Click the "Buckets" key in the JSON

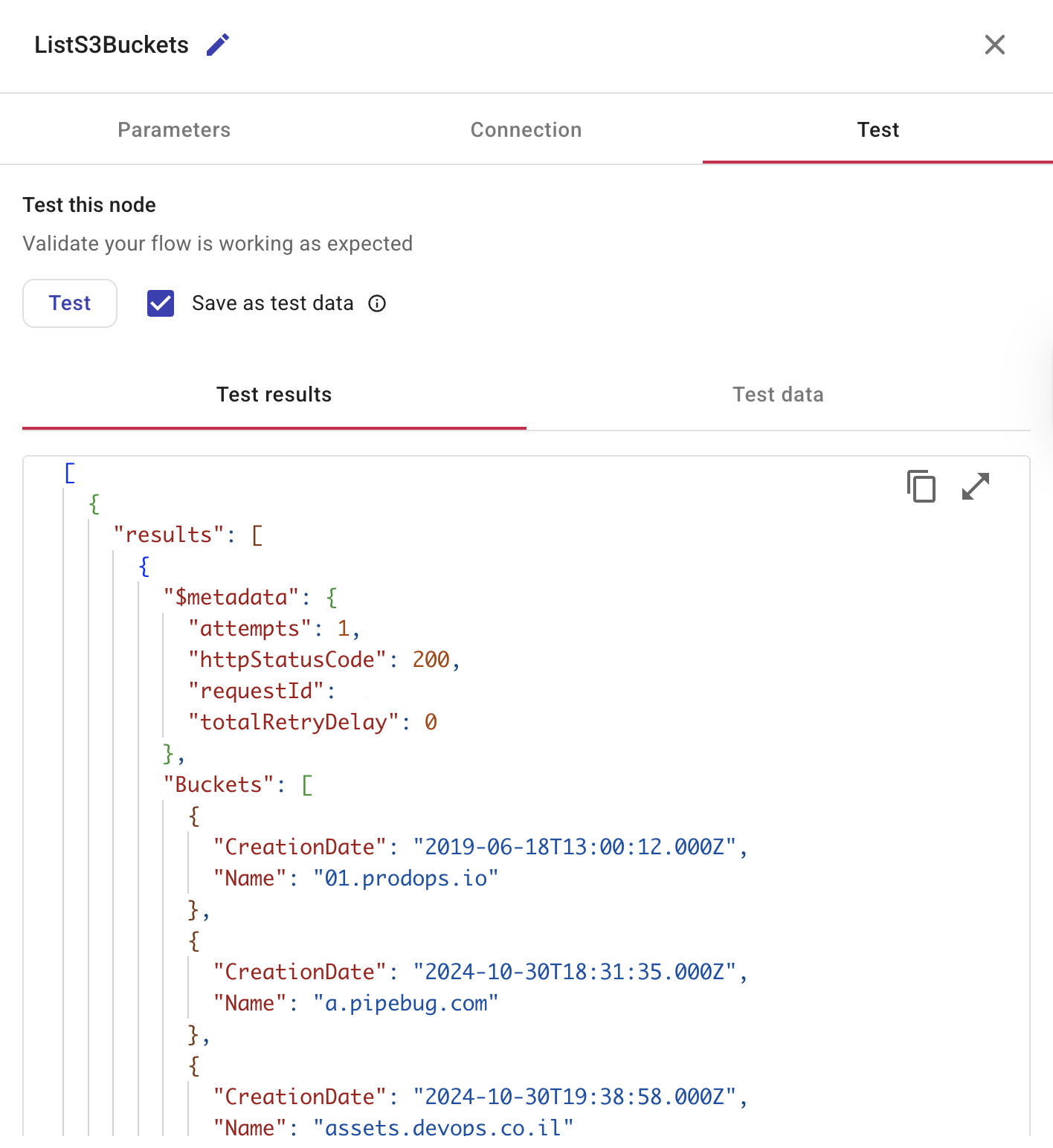point(219,784)
